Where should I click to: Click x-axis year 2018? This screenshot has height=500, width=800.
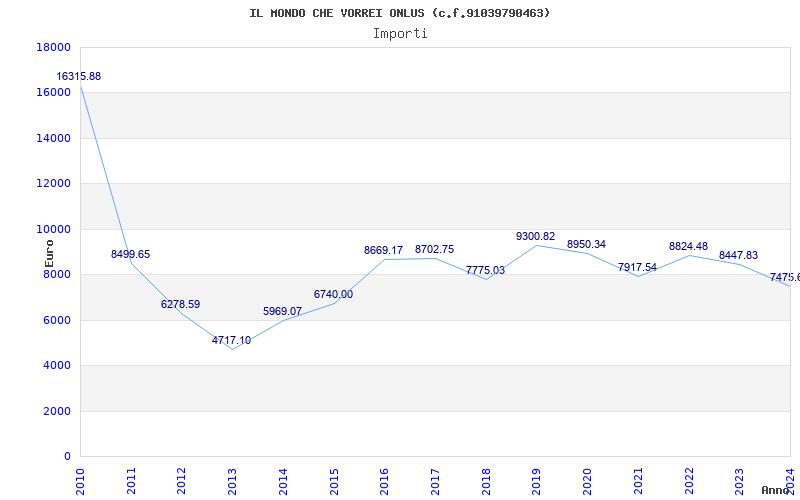pyautogui.click(x=486, y=481)
